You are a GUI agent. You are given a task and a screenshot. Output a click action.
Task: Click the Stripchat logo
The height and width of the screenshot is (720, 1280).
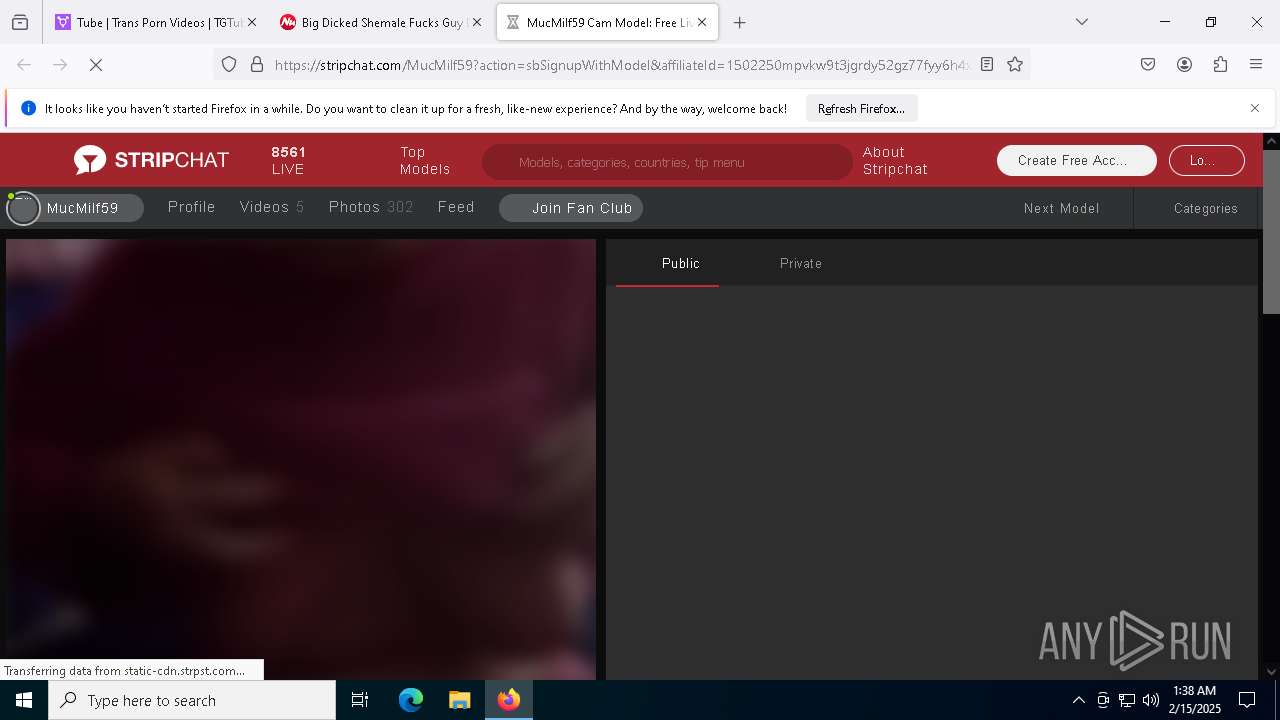click(x=151, y=160)
